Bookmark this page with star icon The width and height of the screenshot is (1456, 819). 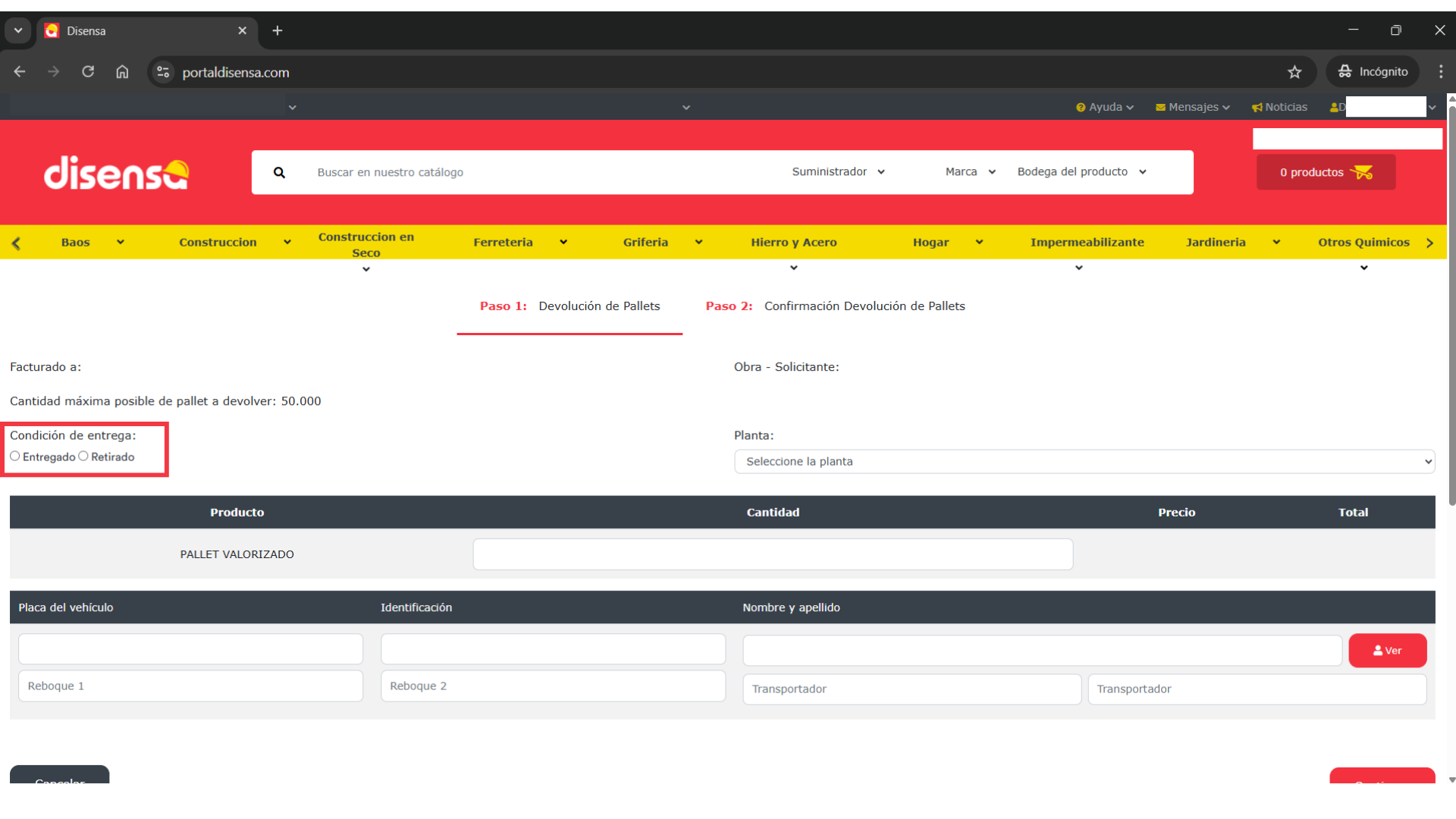(1294, 72)
